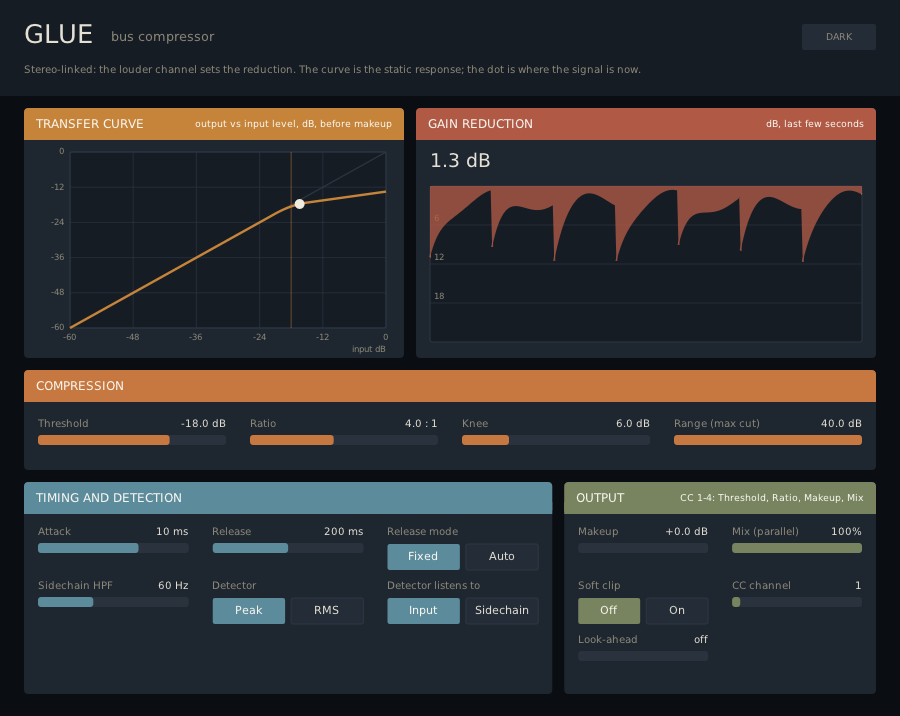Click the Threshold slider bar
Screen dimensions: 900x716
pyautogui.click(x=131, y=440)
